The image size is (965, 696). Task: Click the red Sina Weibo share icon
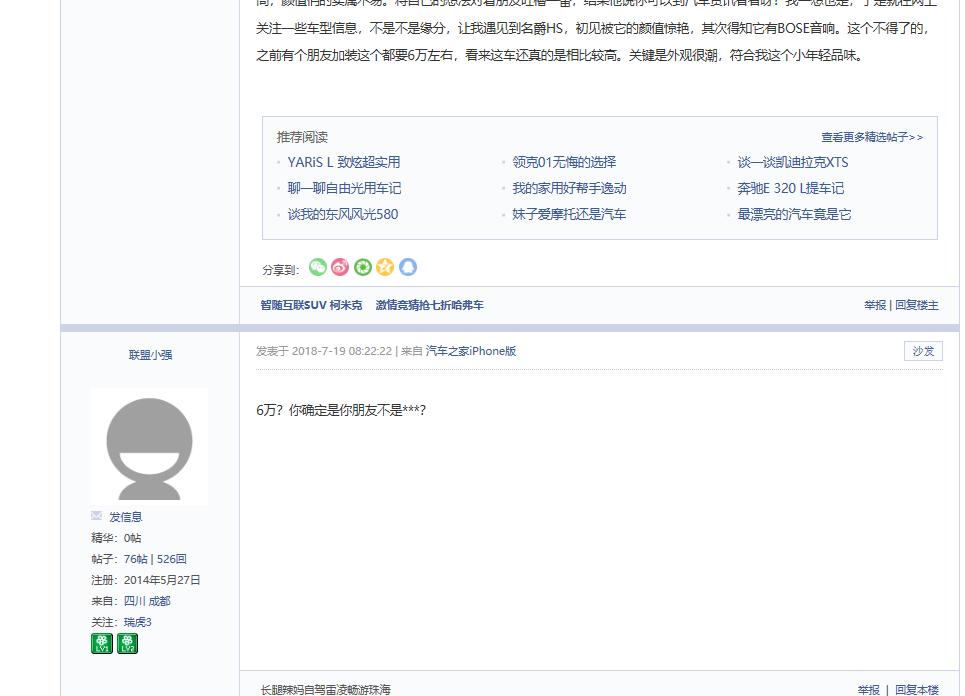(339, 268)
